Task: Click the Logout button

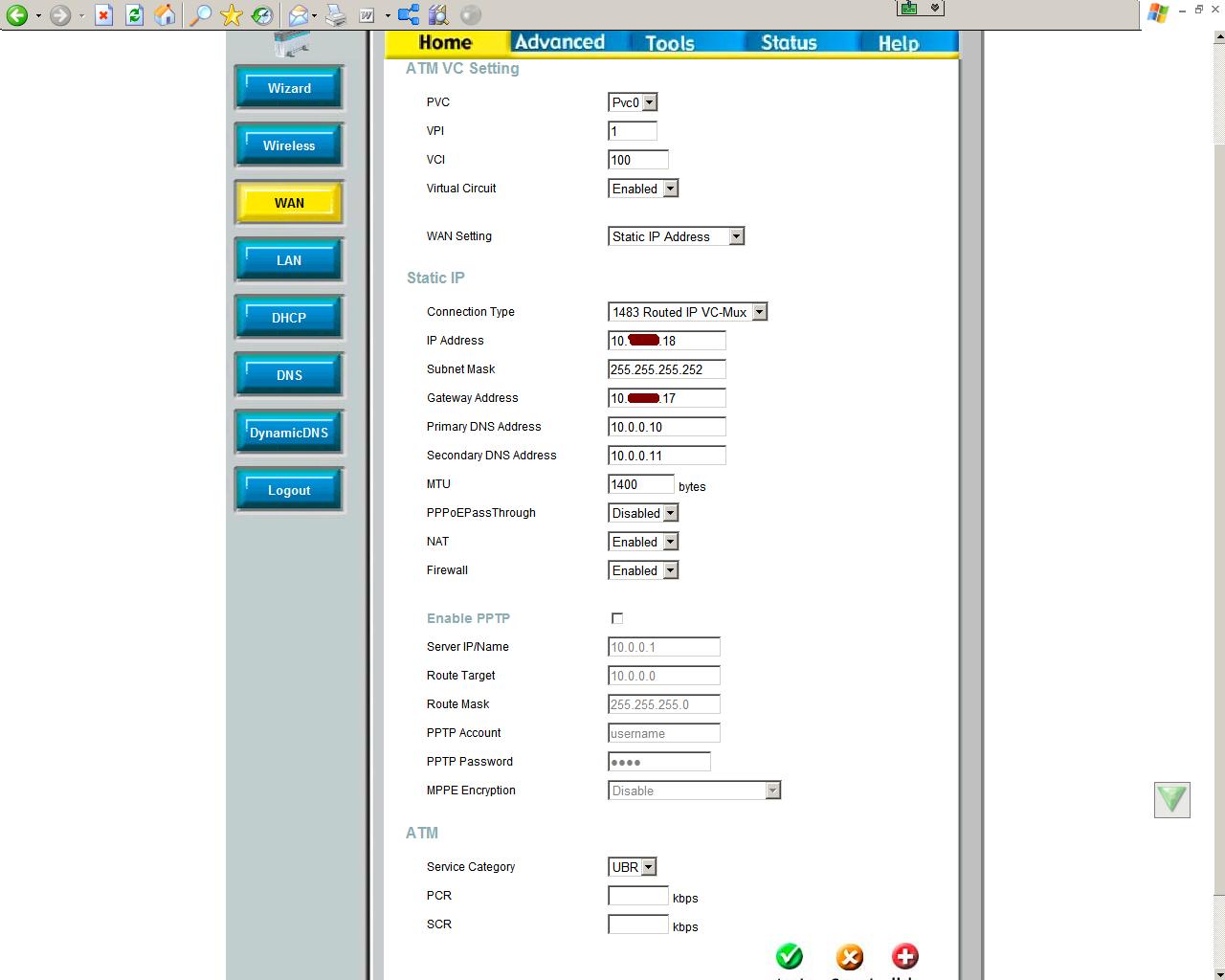Action: (x=289, y=490)
